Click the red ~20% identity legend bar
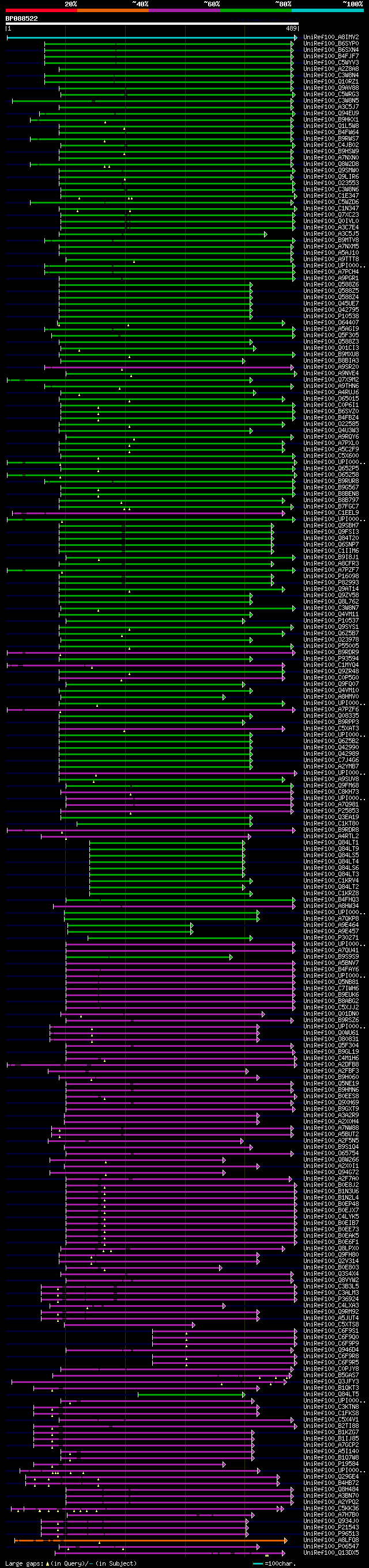 42,10
